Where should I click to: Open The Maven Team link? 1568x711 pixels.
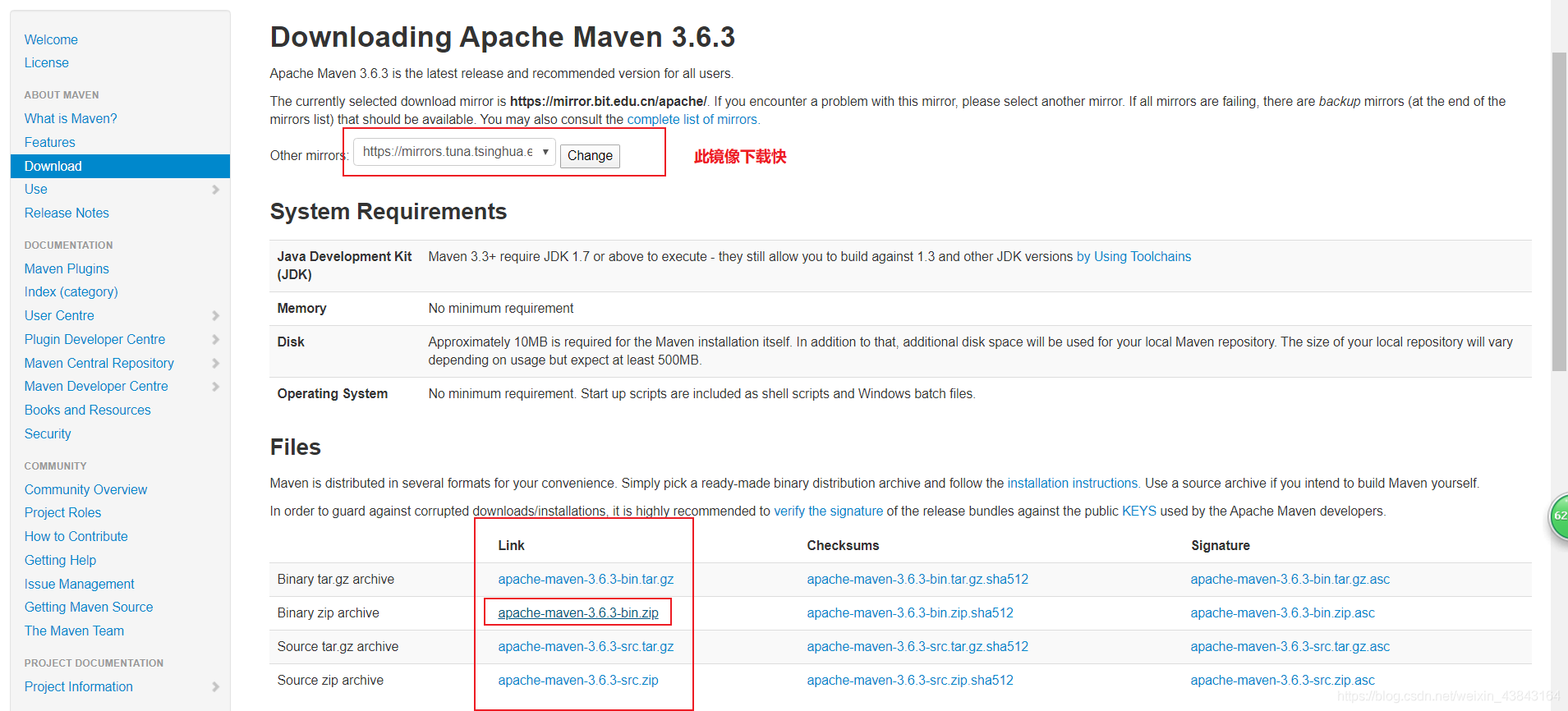(74, 631)
